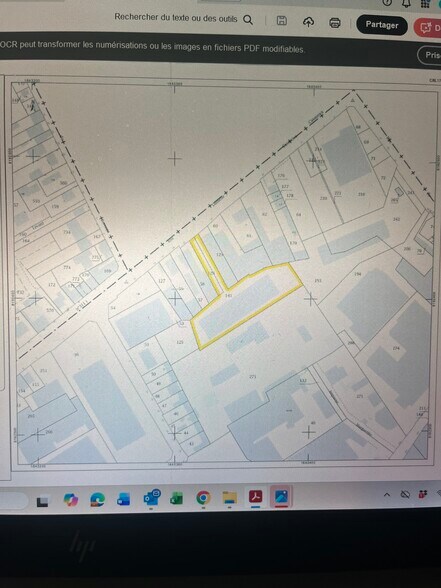The height and width of the screenshot is (588, 441).
Task: Focus the 'Rechercher du texte ou des outils' field
Action: (x=176, y=18)
